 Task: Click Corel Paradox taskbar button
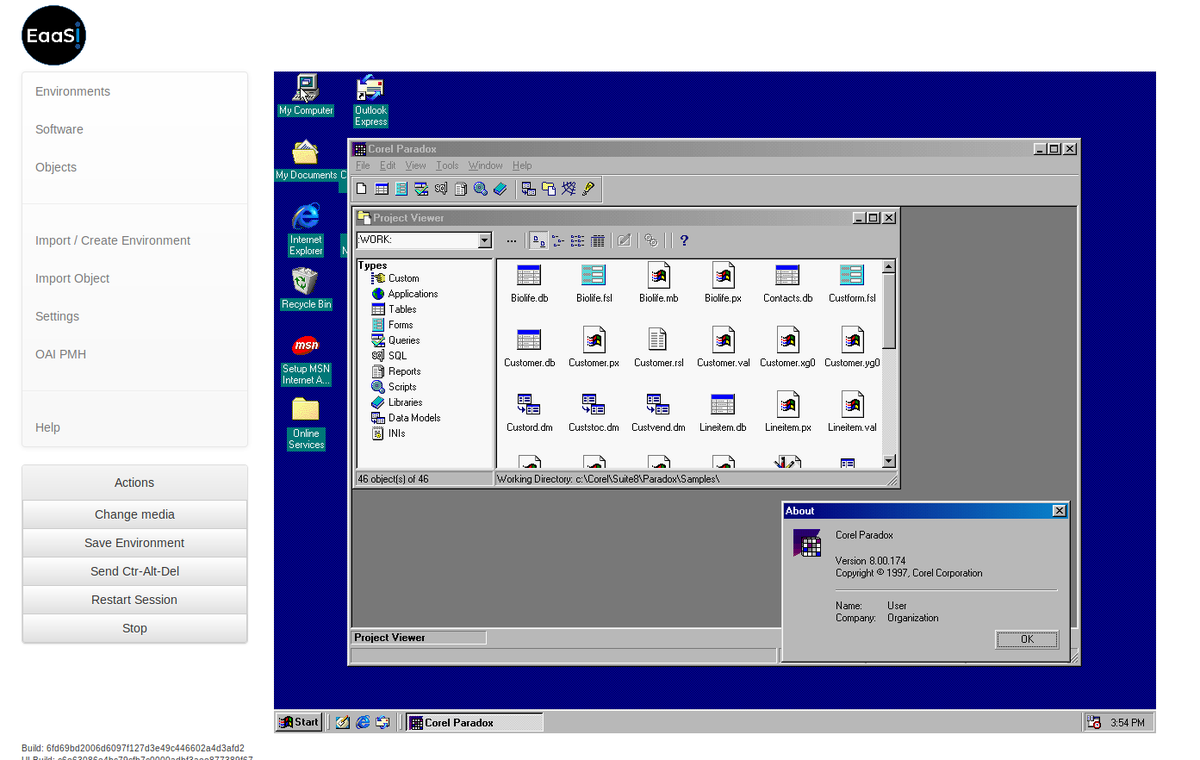(474, 722)
